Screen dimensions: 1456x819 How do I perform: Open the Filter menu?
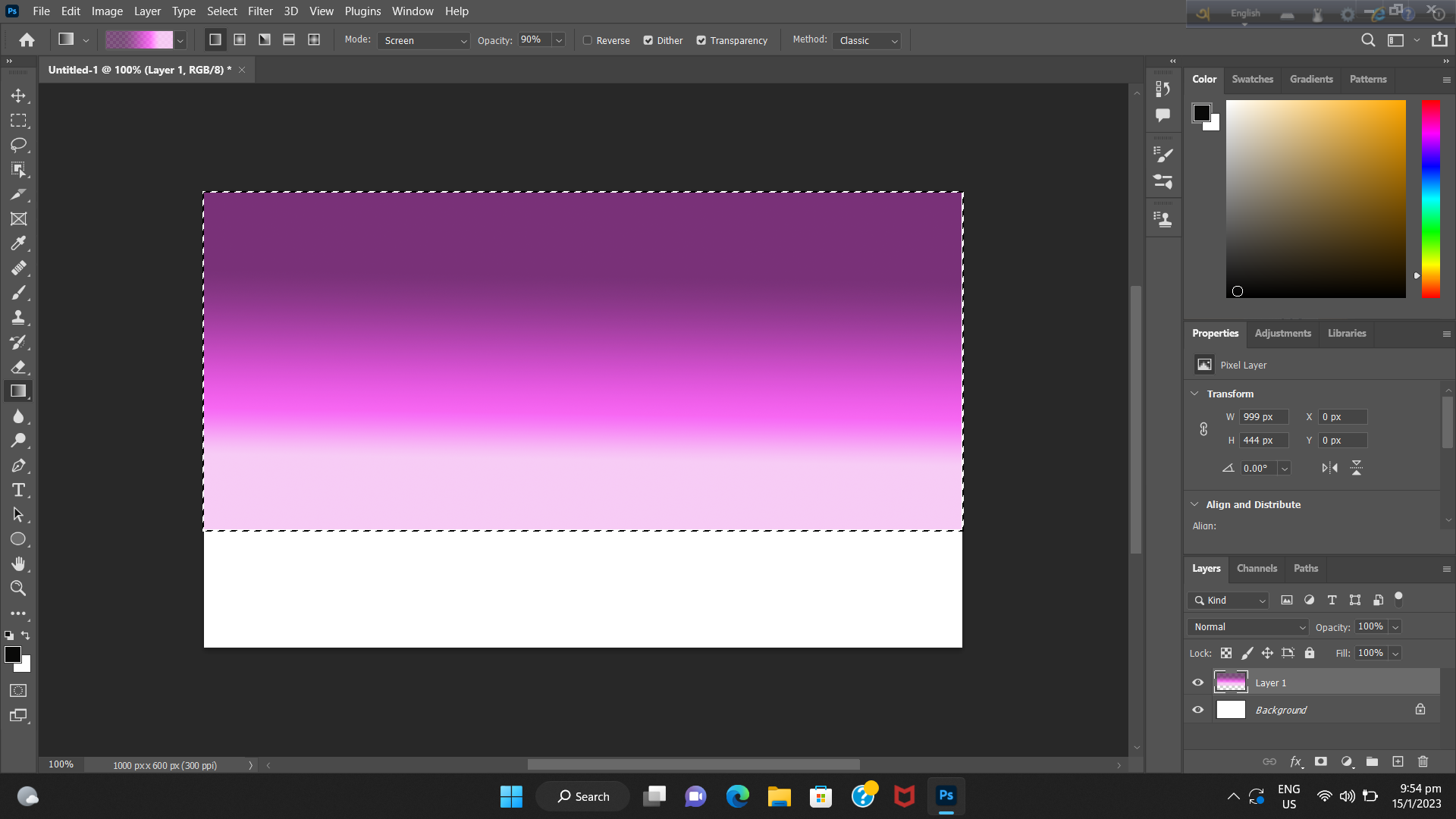260,11
